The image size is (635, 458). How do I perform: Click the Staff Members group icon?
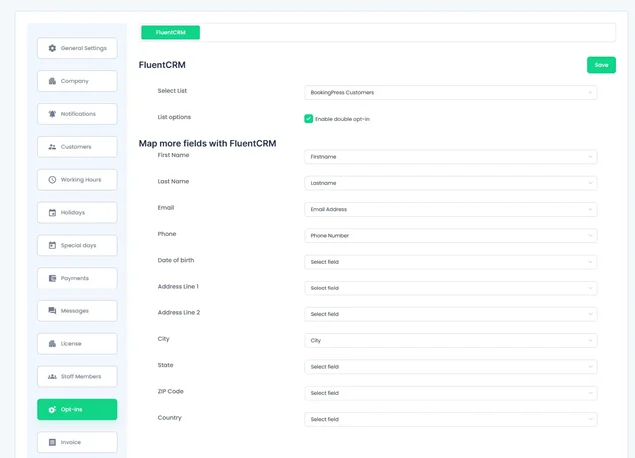52,377
